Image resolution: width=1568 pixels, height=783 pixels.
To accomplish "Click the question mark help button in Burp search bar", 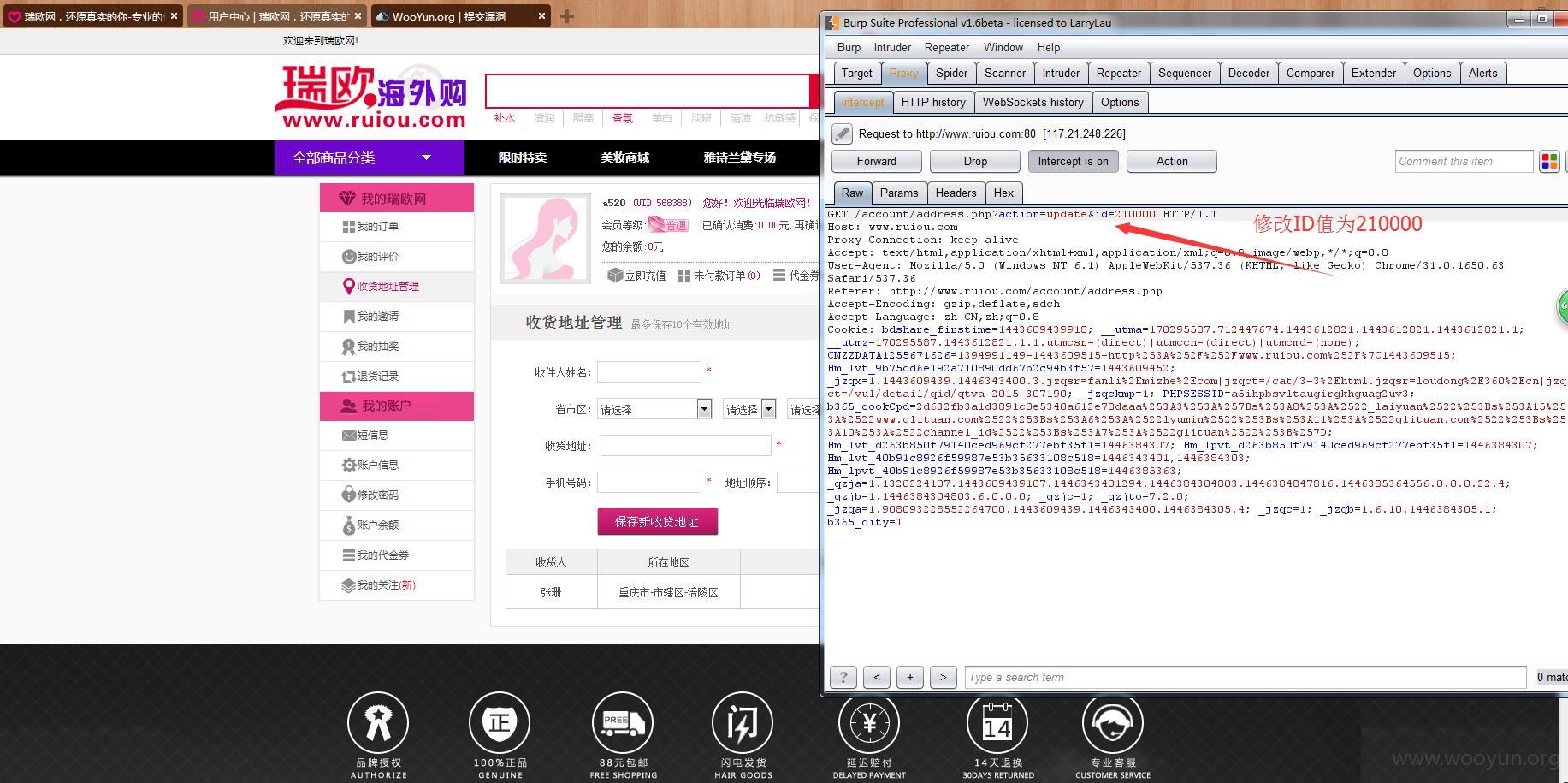I will (843, 677).
